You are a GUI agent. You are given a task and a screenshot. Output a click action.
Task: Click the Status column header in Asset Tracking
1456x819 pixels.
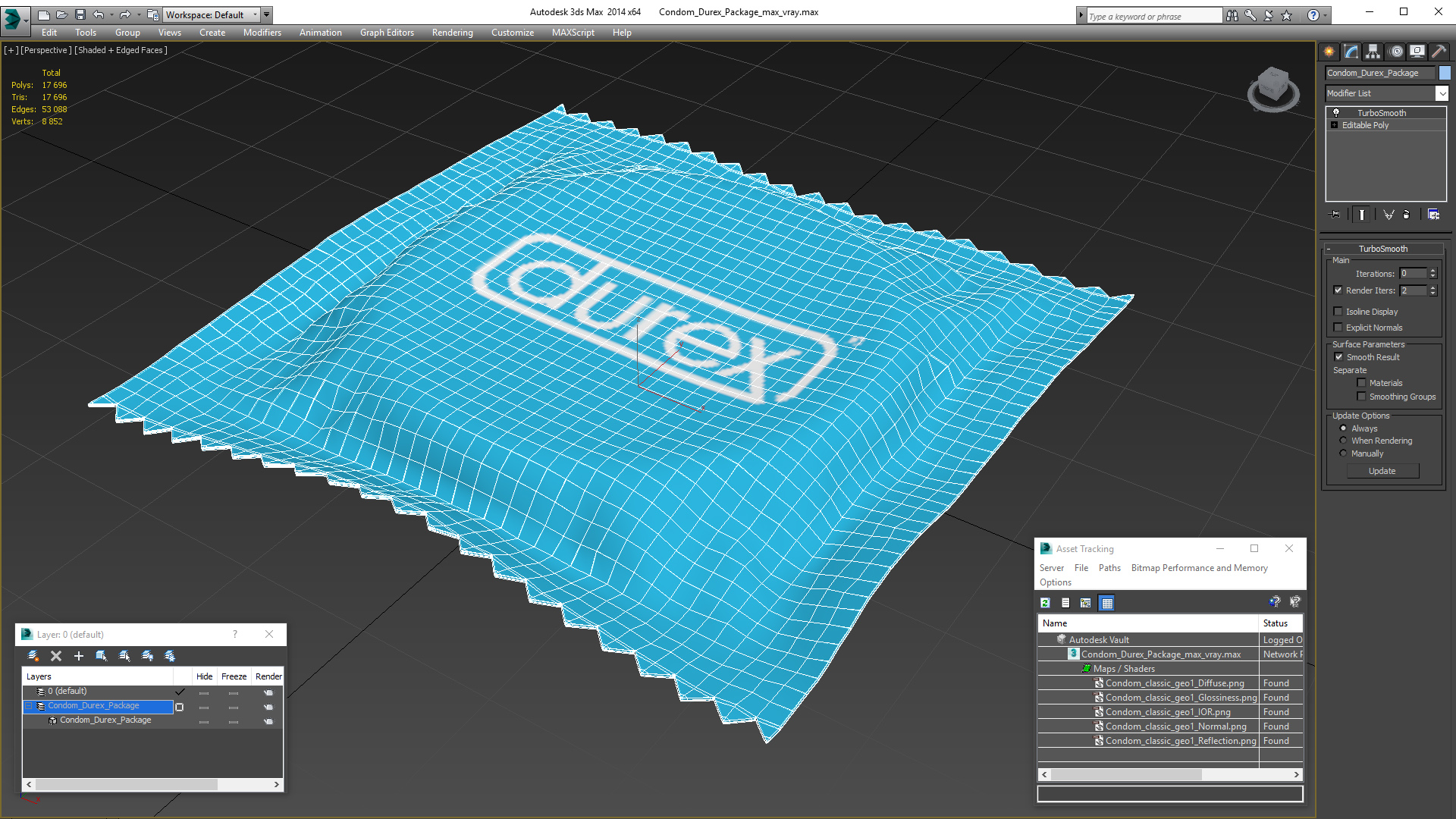tap(1280, 623)
